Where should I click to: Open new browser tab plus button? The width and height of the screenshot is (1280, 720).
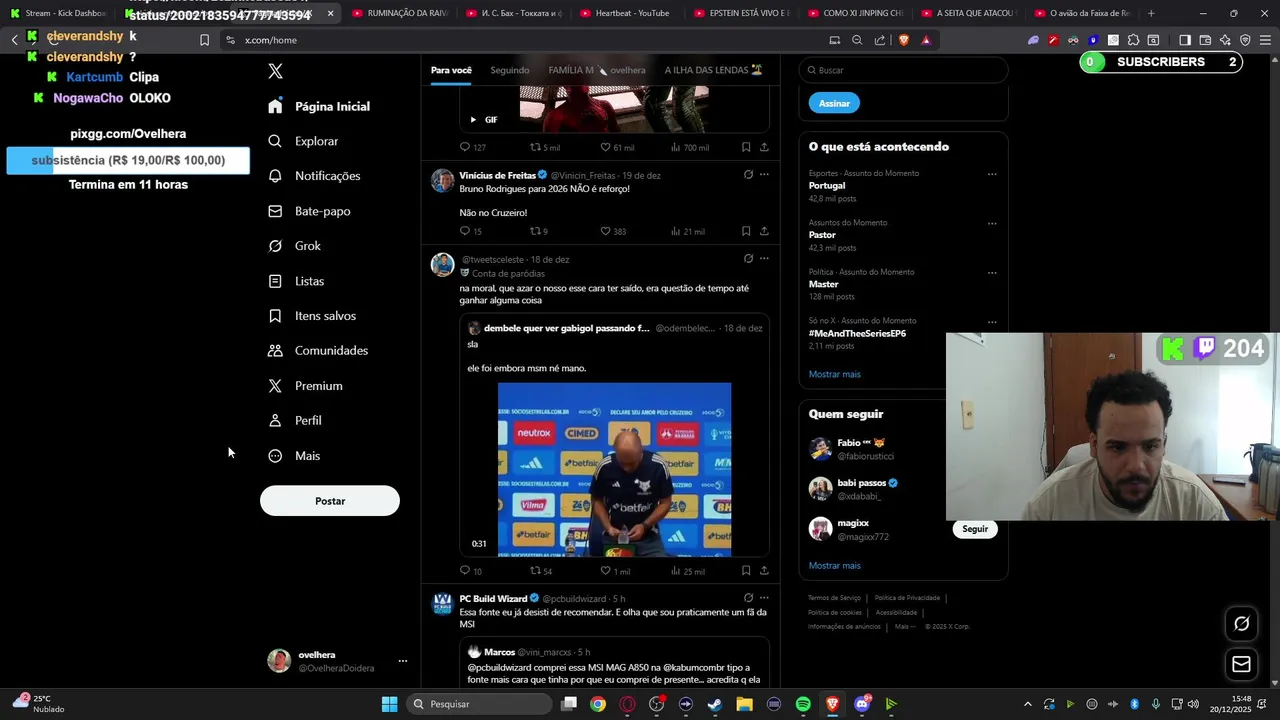click(1151, 13)
